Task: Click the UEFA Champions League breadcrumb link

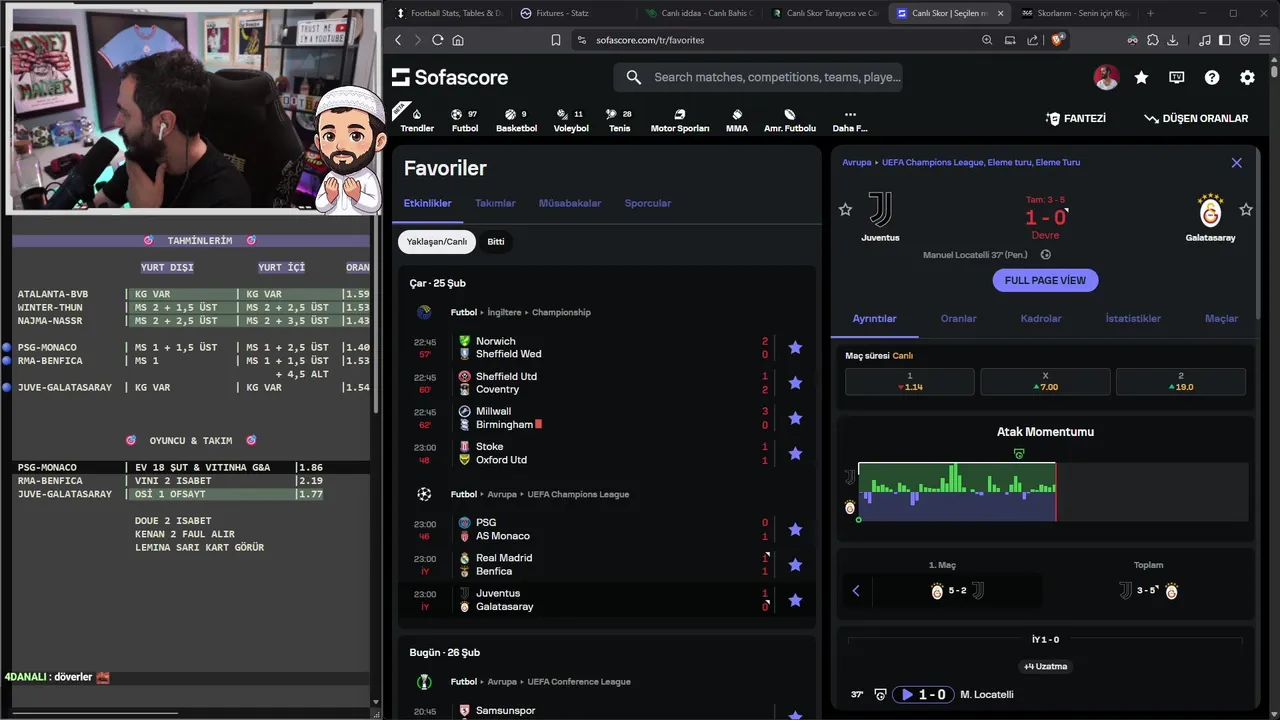Action: (981, 162)
